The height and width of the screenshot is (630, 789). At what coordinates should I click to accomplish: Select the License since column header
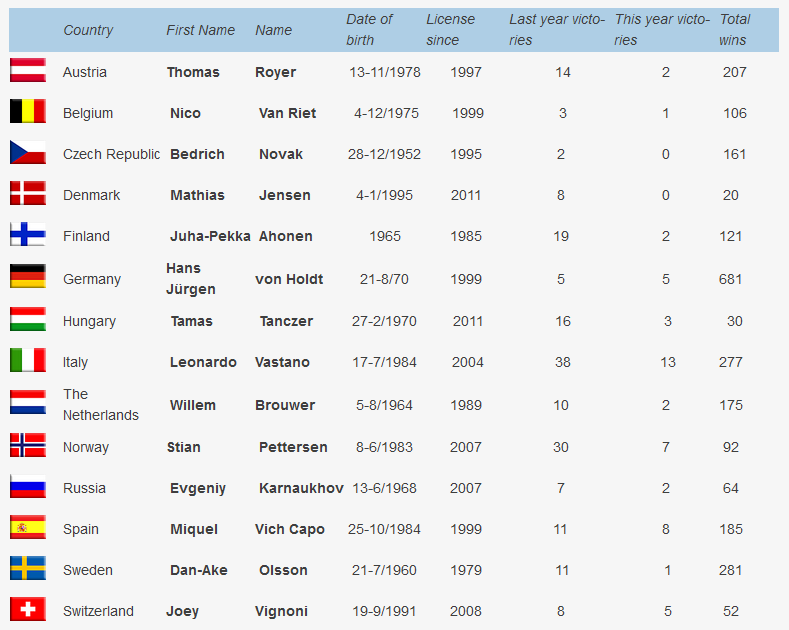coord(450,30)
